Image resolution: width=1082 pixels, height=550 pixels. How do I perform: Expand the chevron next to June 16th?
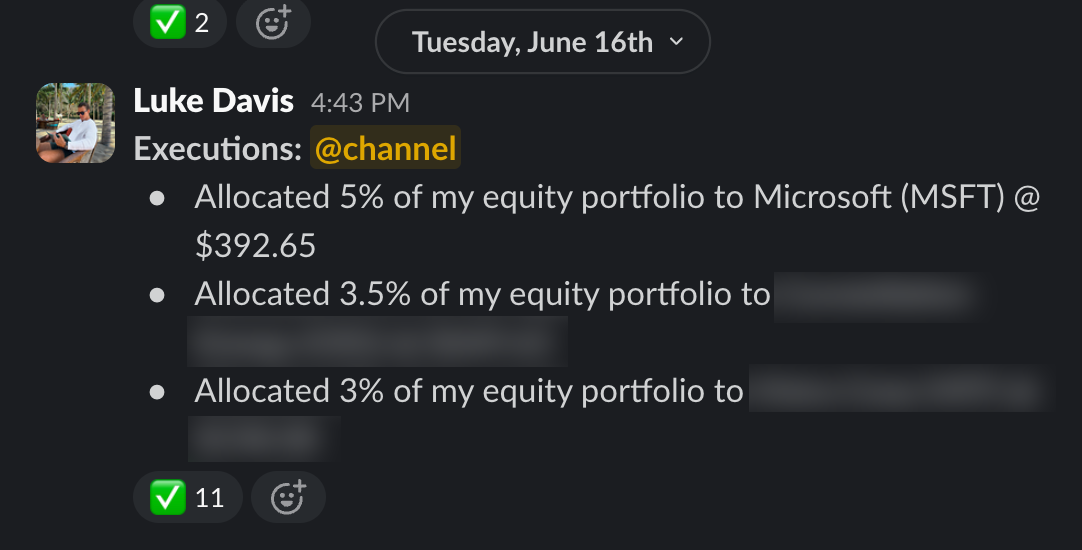point(676,41)
